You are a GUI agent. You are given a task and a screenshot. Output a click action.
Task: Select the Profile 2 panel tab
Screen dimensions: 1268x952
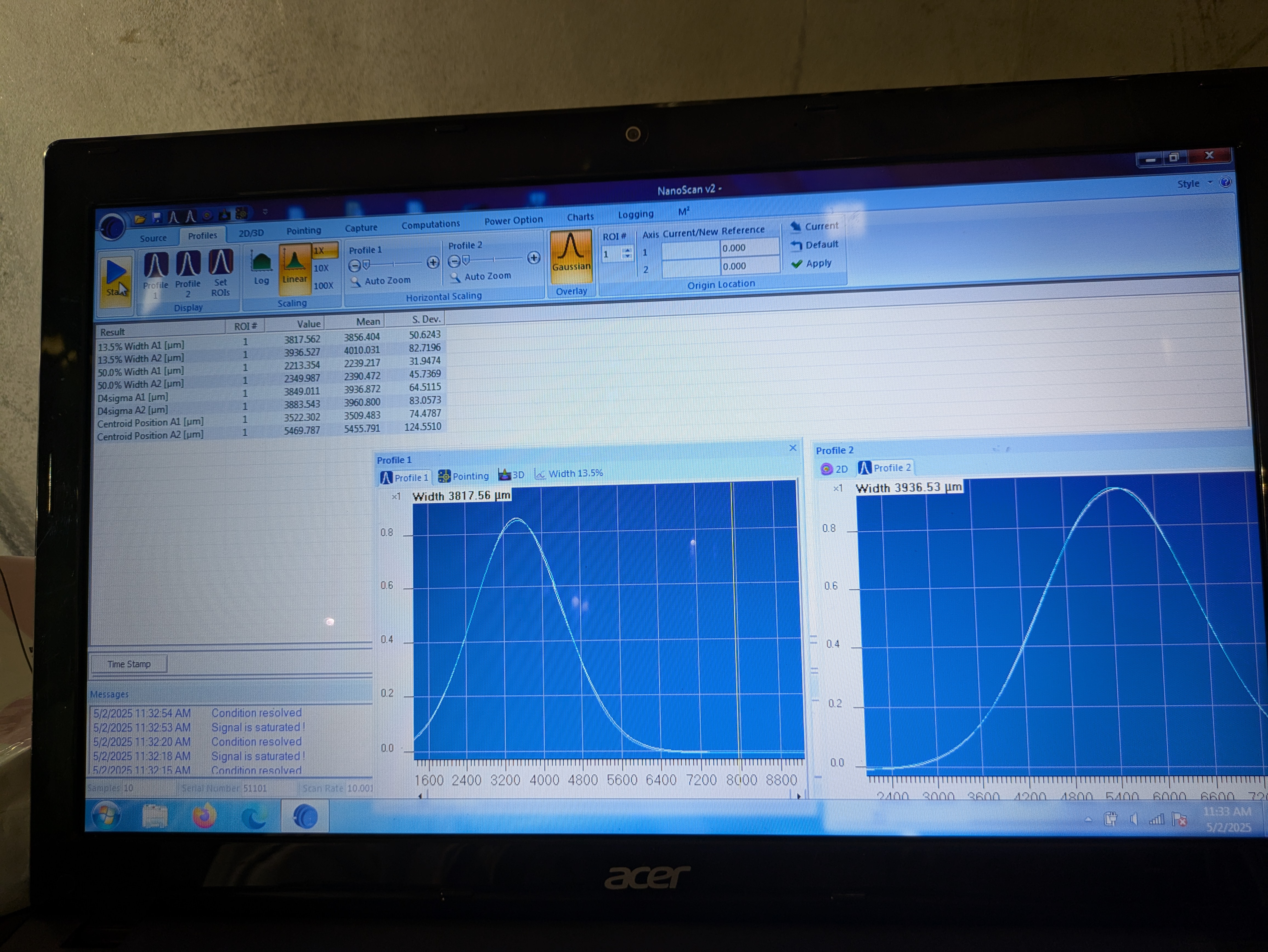click(885, 468)
